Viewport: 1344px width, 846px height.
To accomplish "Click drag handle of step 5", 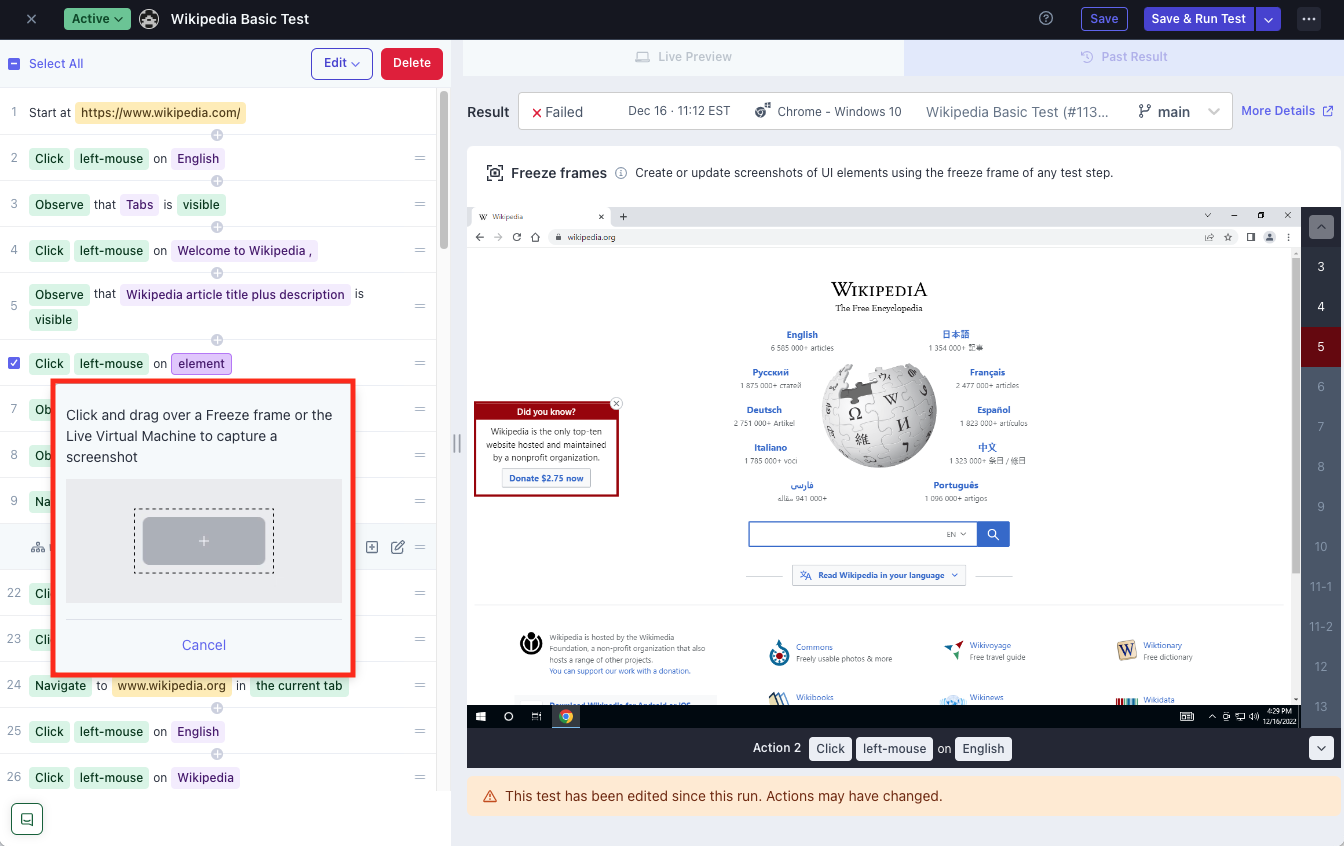I will 420,306.
